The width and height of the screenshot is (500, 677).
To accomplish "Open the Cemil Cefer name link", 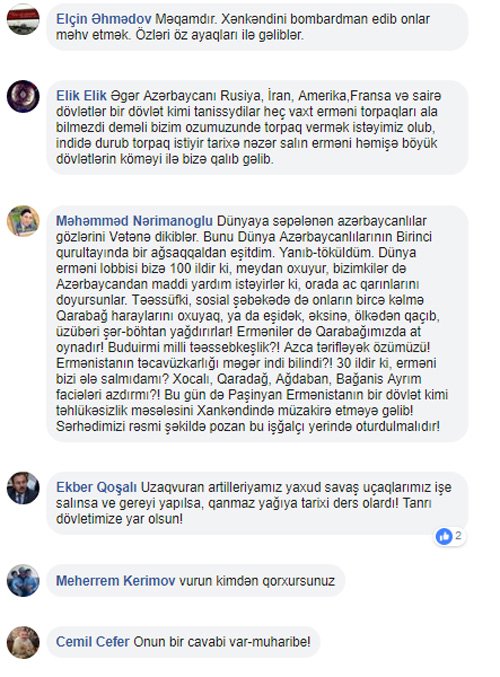I will pos(93,642).
